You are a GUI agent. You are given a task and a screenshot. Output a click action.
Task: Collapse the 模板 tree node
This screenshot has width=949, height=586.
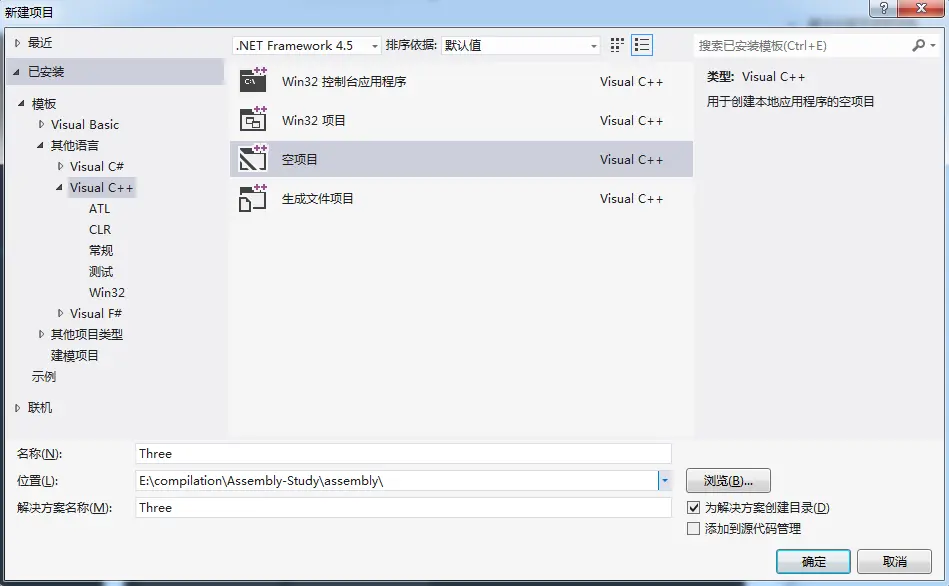pos(21,104)
